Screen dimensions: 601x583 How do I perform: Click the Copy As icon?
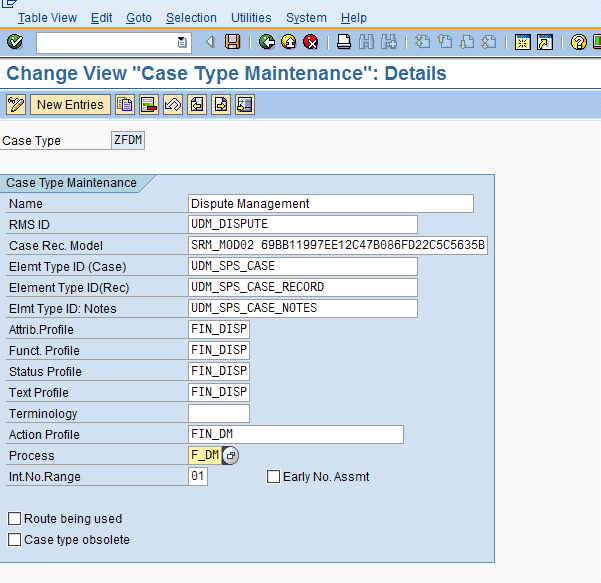[x=125, y=105]
